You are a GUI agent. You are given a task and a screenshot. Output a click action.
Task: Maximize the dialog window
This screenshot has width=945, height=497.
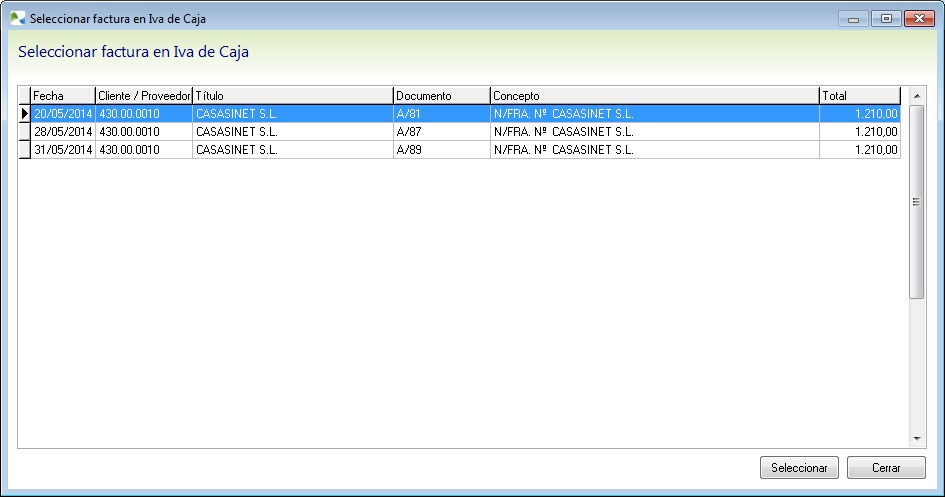pyautogui.click(x=885, y=18)
